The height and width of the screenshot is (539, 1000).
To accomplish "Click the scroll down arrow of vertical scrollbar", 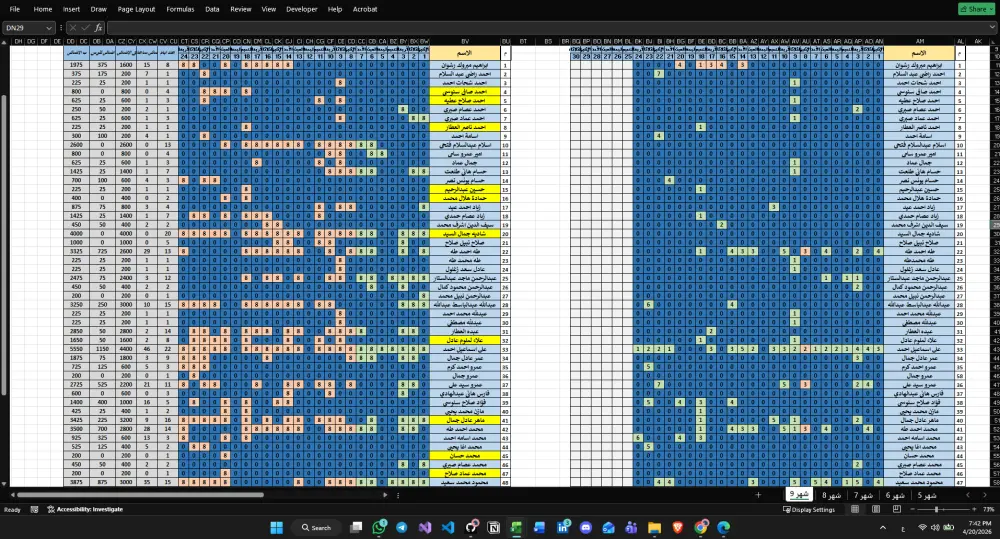I will [4, 484].
